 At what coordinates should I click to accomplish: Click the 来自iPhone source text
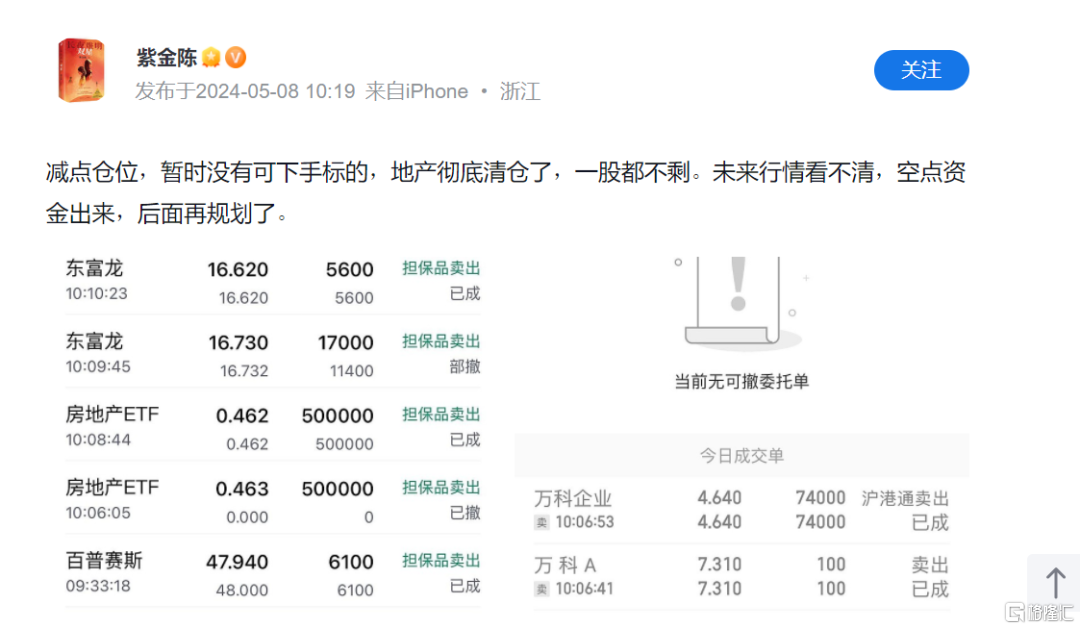(x=417, y=92)
